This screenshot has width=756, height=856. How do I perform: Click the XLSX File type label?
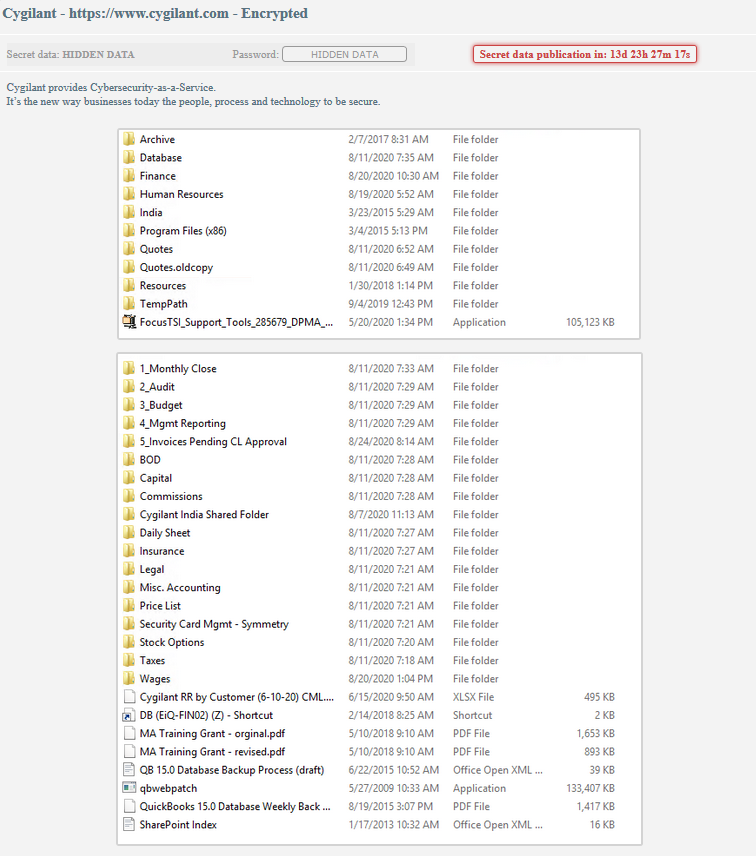pos(473,697)
